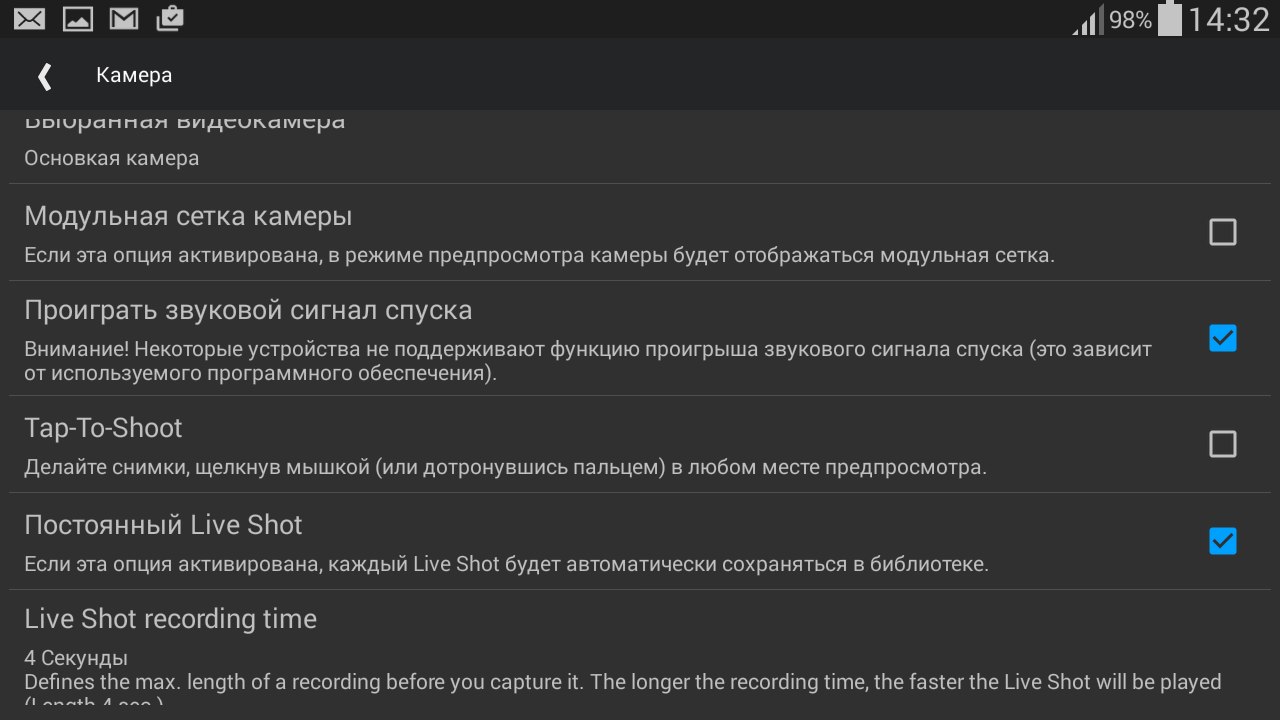This screenshot has width=1280, height=720.
Task: Tap the Модульная сетка камеры description text
Action: (x=539, y=255)
